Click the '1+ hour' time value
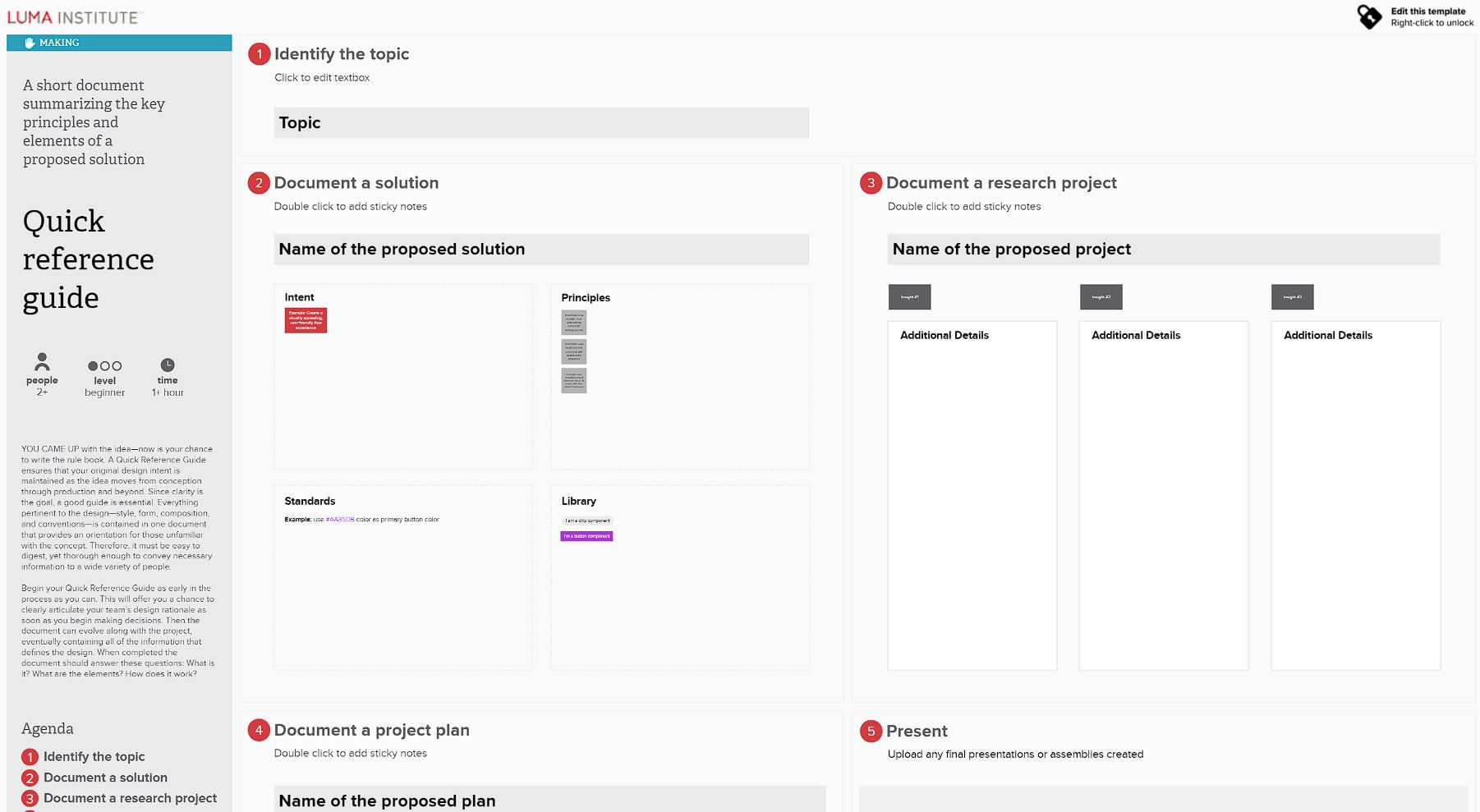 pyautogui.click(x=168, y=392)
